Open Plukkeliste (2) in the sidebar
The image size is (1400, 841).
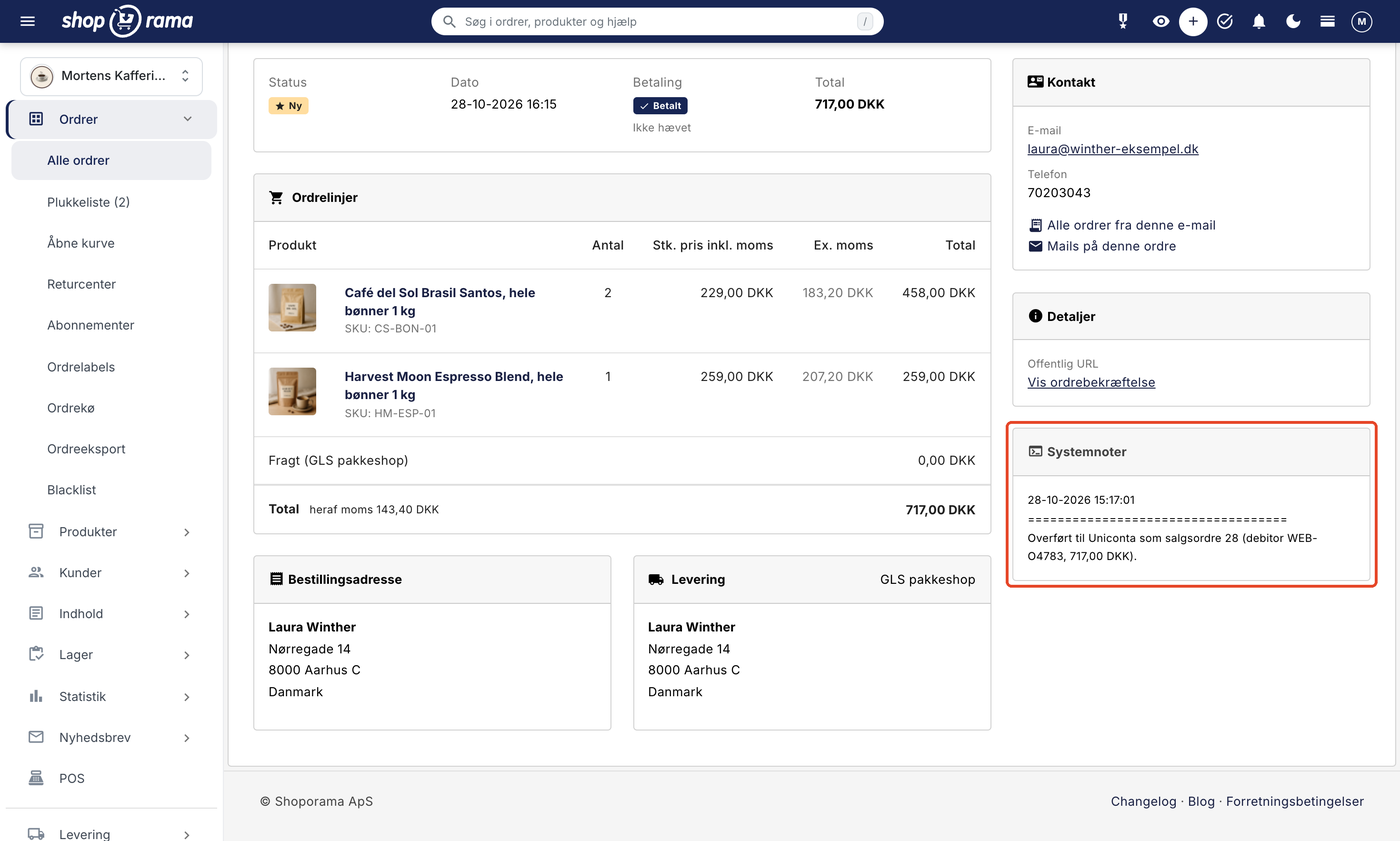pyautogui.click(x=88, y=202)
